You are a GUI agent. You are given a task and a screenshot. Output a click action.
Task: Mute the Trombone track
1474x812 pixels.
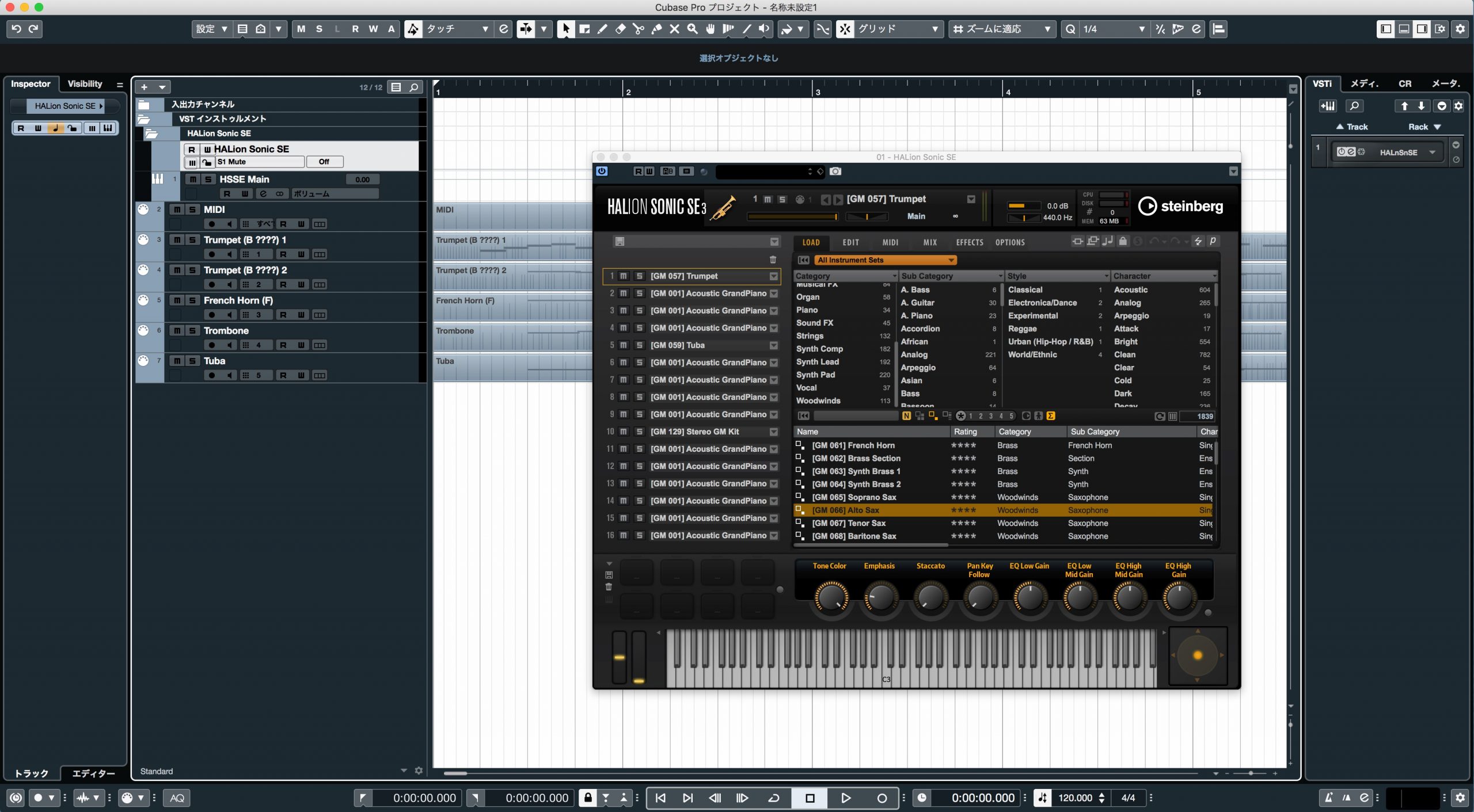(177, 330)
